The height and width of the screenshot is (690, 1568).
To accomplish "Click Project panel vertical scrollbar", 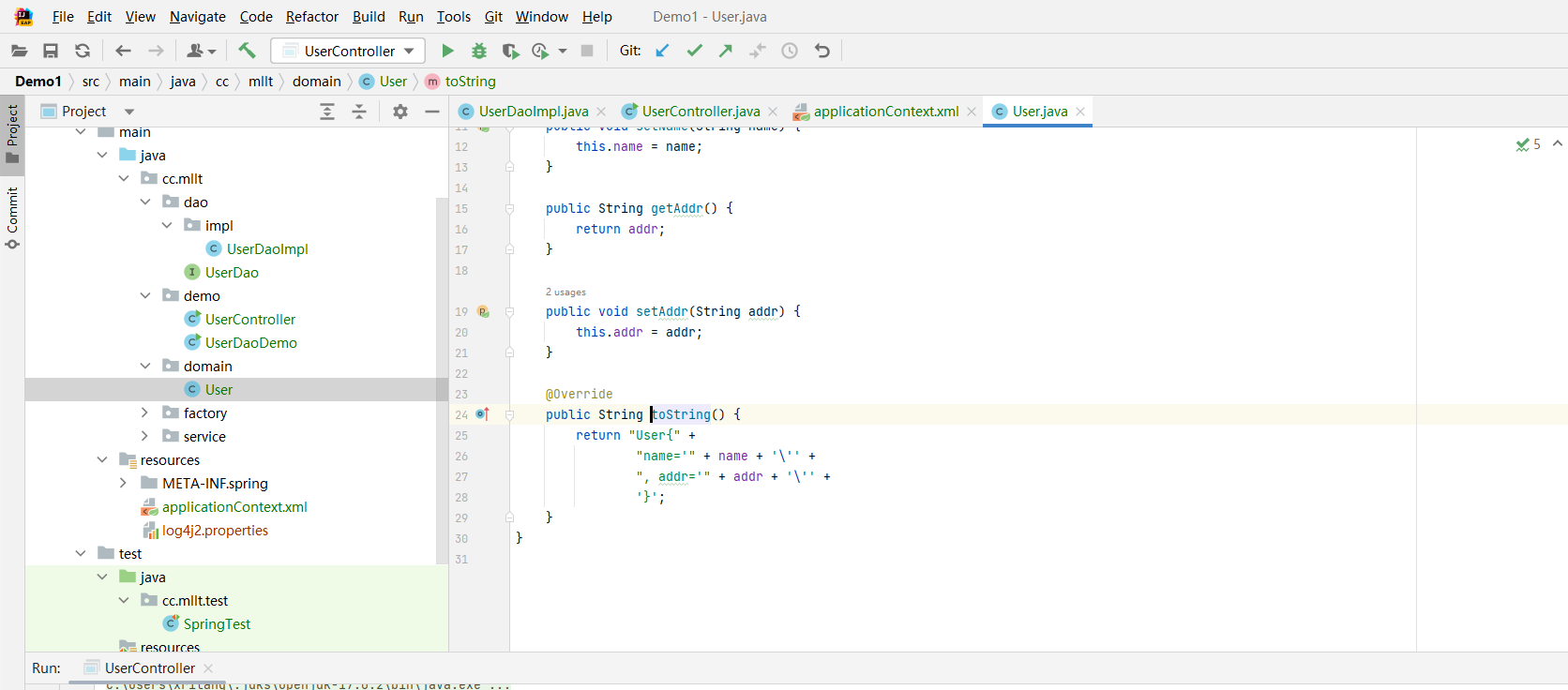I will click(x=443, y=380).
